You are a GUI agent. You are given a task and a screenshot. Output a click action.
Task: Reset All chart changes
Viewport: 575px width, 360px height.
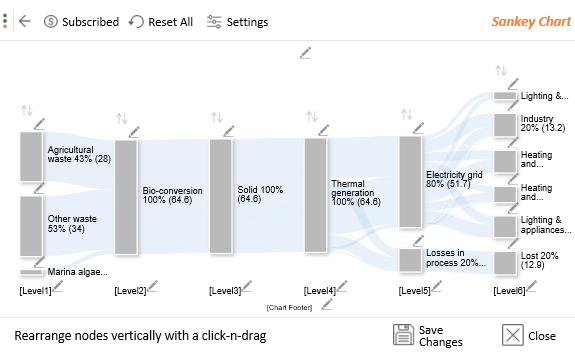(161, 22)
